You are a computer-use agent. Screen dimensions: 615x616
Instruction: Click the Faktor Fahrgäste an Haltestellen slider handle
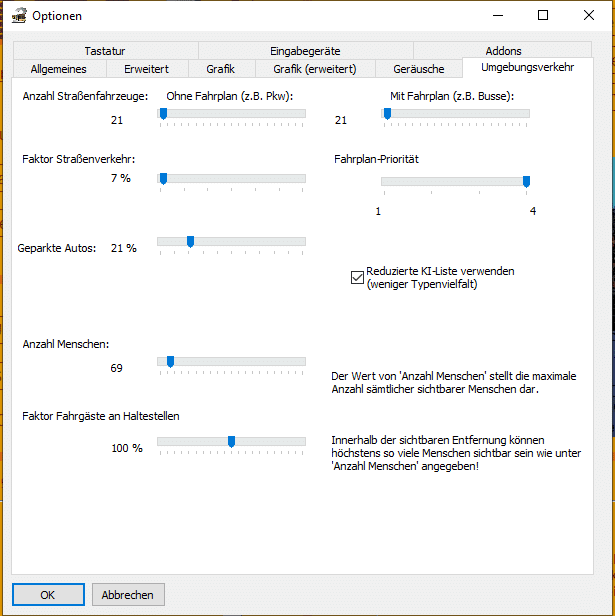click(x=231, y=442)
